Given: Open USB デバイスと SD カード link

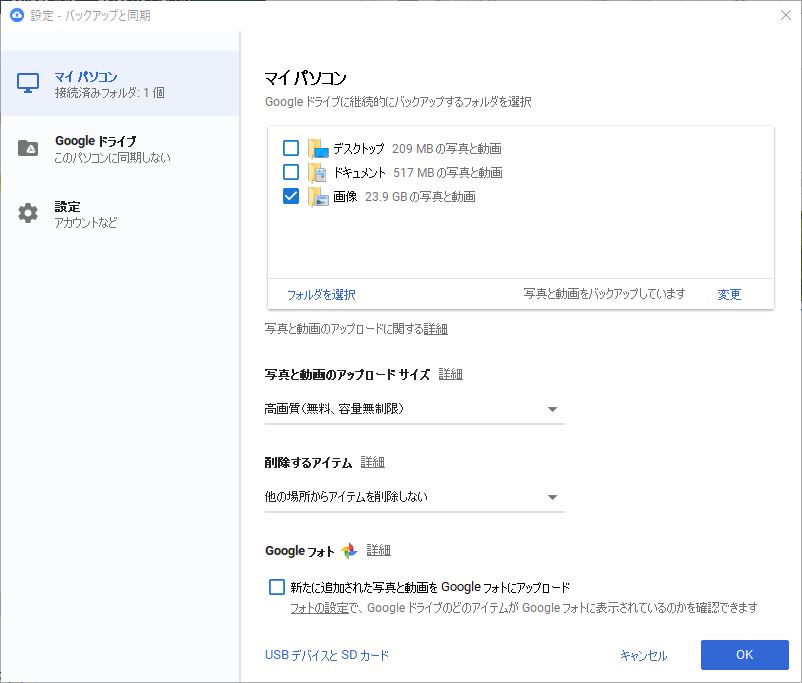Looking at the screenshot, I should pyautogui.click(x=327, y=655).
